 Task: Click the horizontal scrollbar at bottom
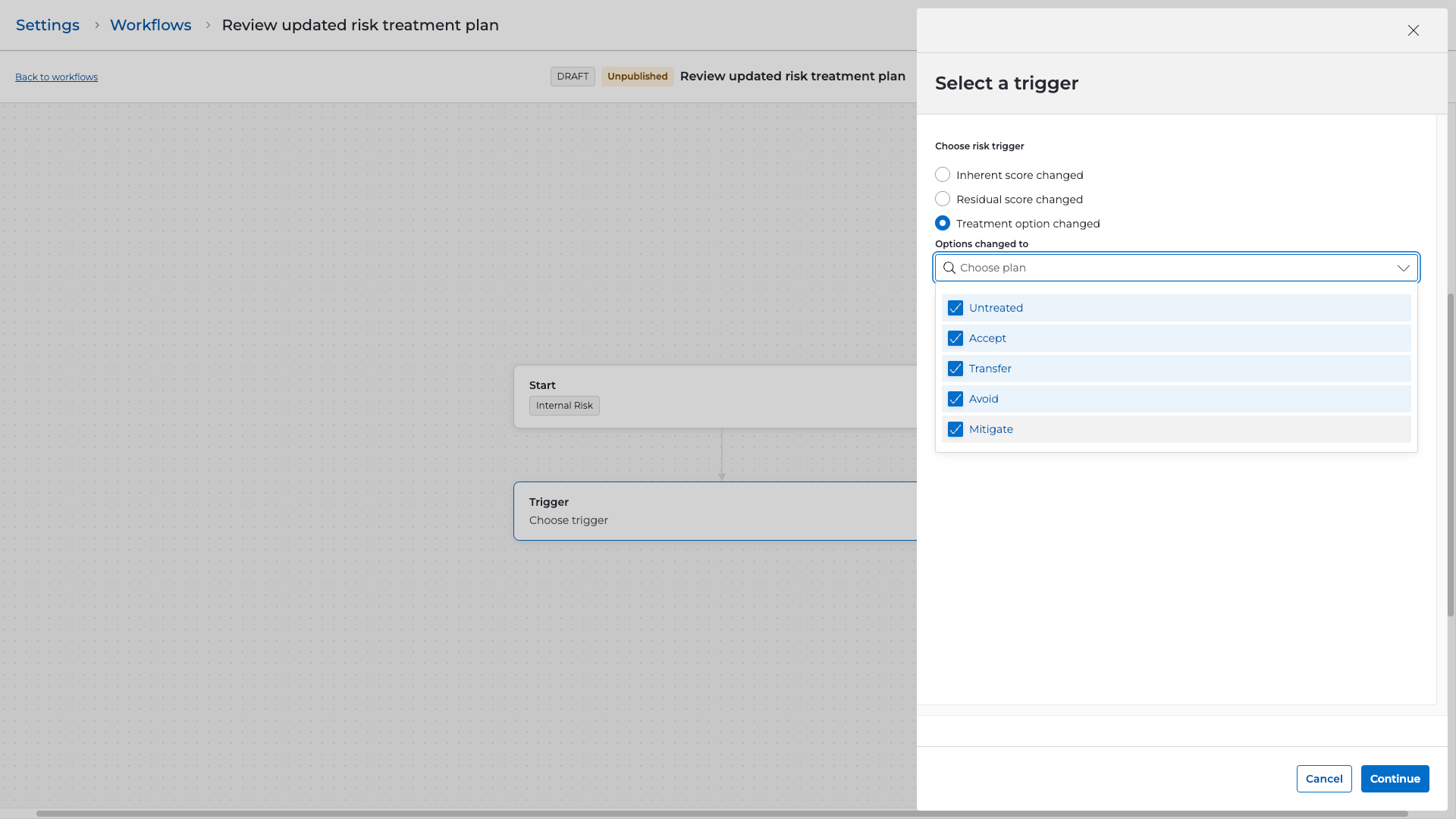(720, 814)
